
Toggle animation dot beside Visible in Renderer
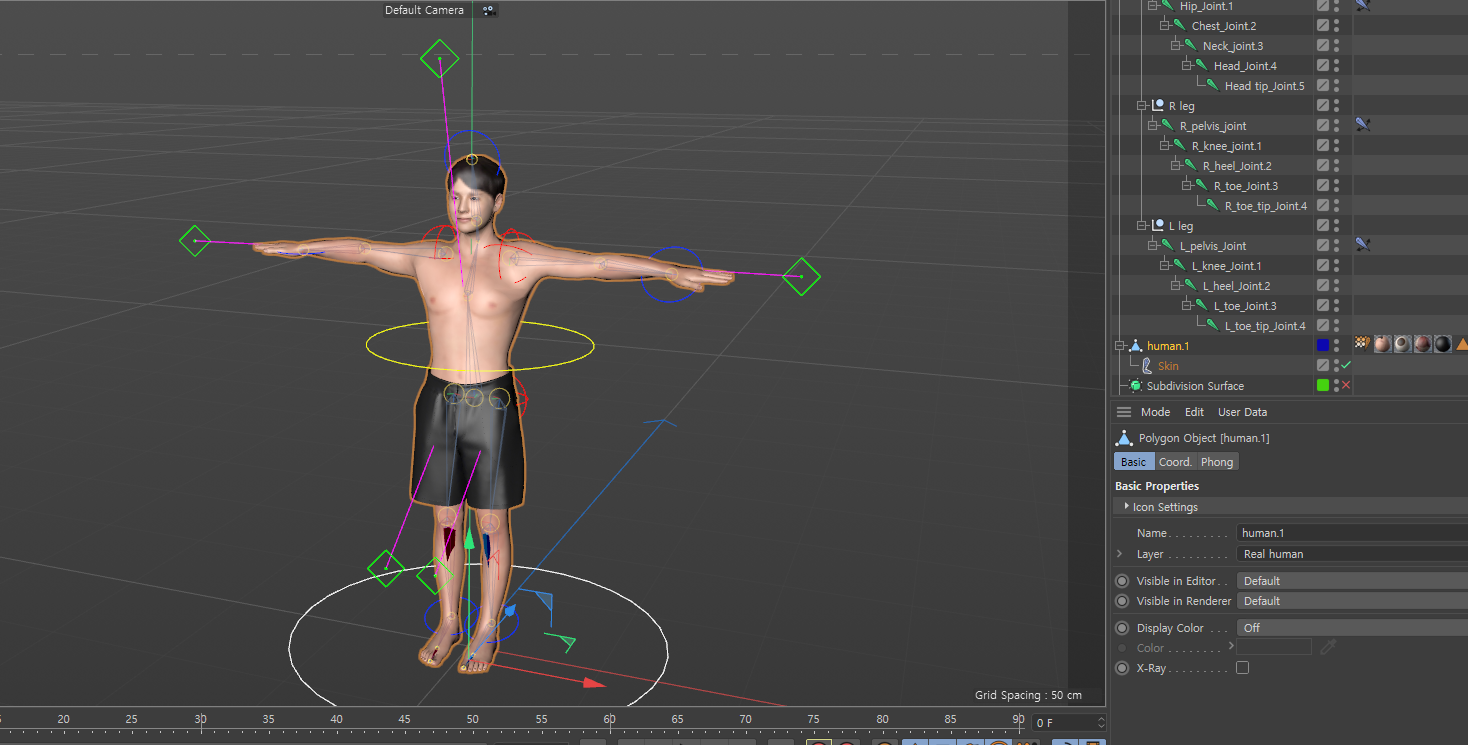(x=1122, y=601)
